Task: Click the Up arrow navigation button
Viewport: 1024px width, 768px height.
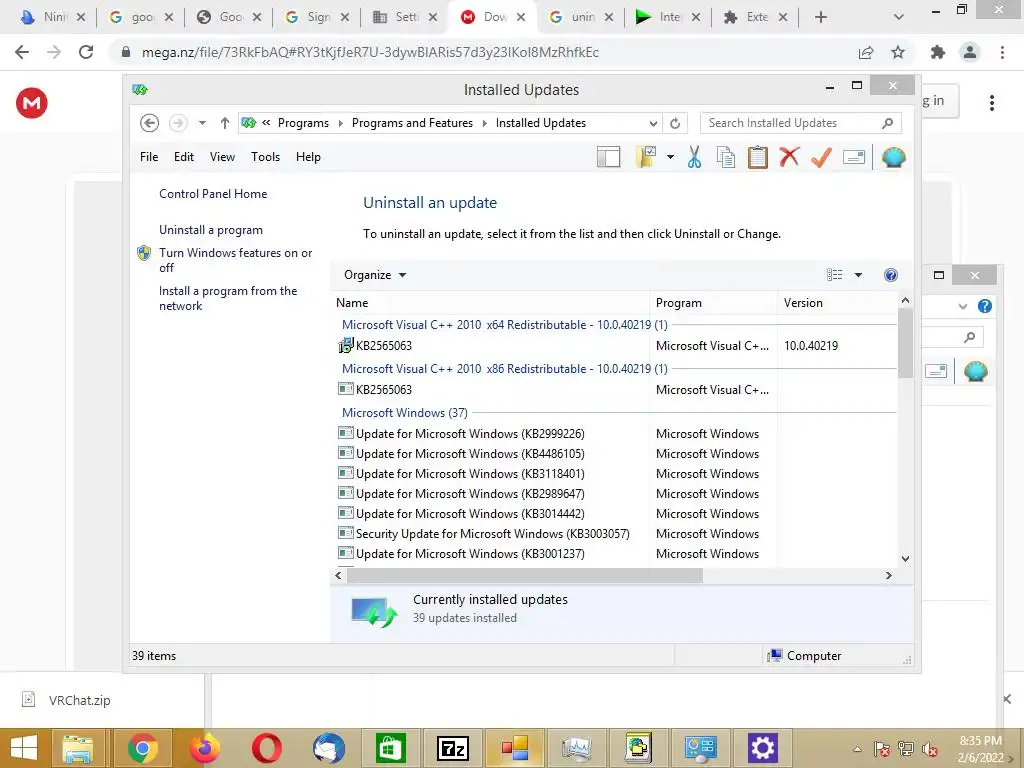Action: [225, 123]
